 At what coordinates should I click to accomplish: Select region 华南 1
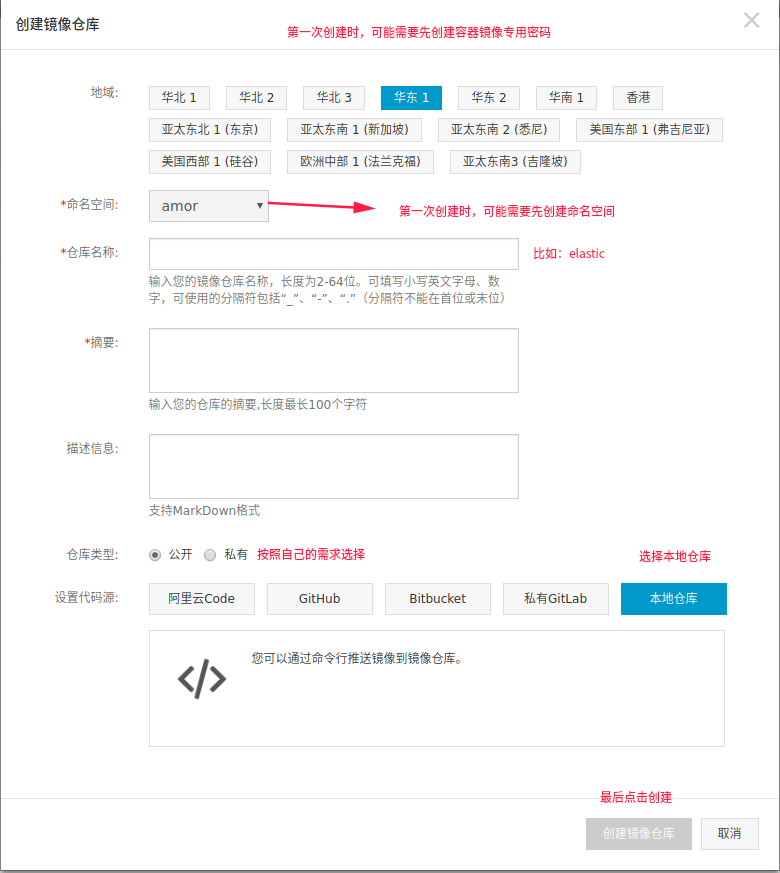pyautogui.click(x=566, y=98)
